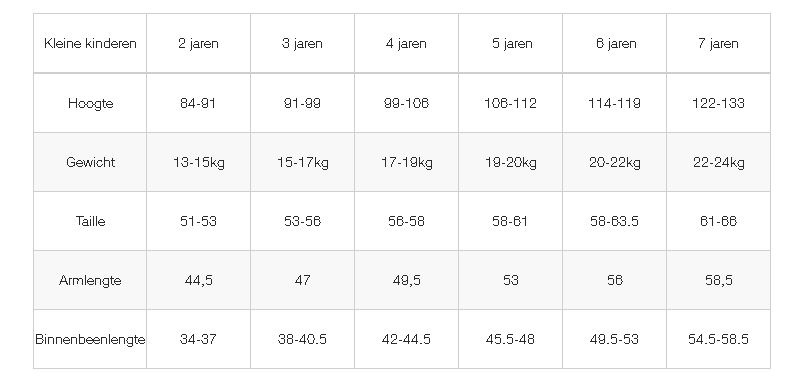Click the 13-15kg weight cell
The height and width of the screenshot is (380, 793).
198,162
